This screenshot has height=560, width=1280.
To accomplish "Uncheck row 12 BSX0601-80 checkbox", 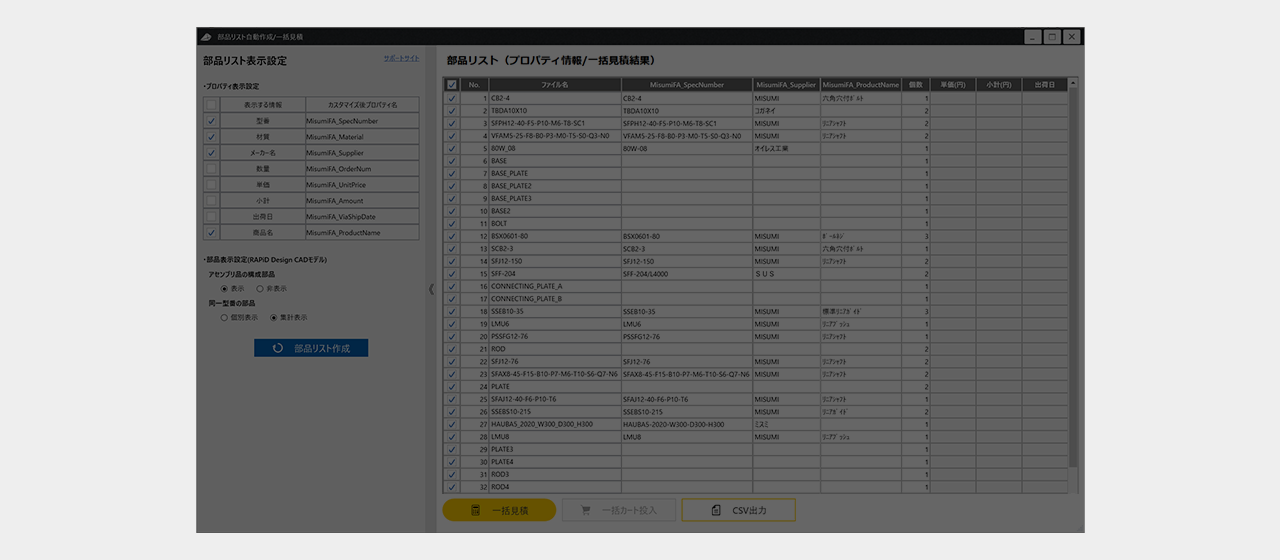I will click(452, 236).
